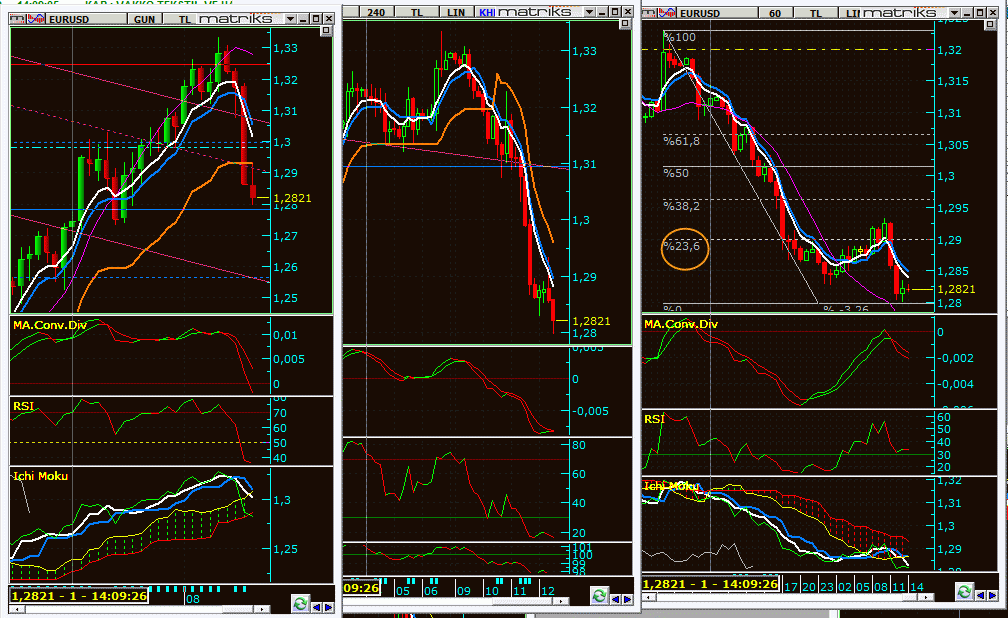Click horizontal scrollbar thumb in middle 240 window
The width and height of the screenshot is (1008, 618).
click(524, 601)
